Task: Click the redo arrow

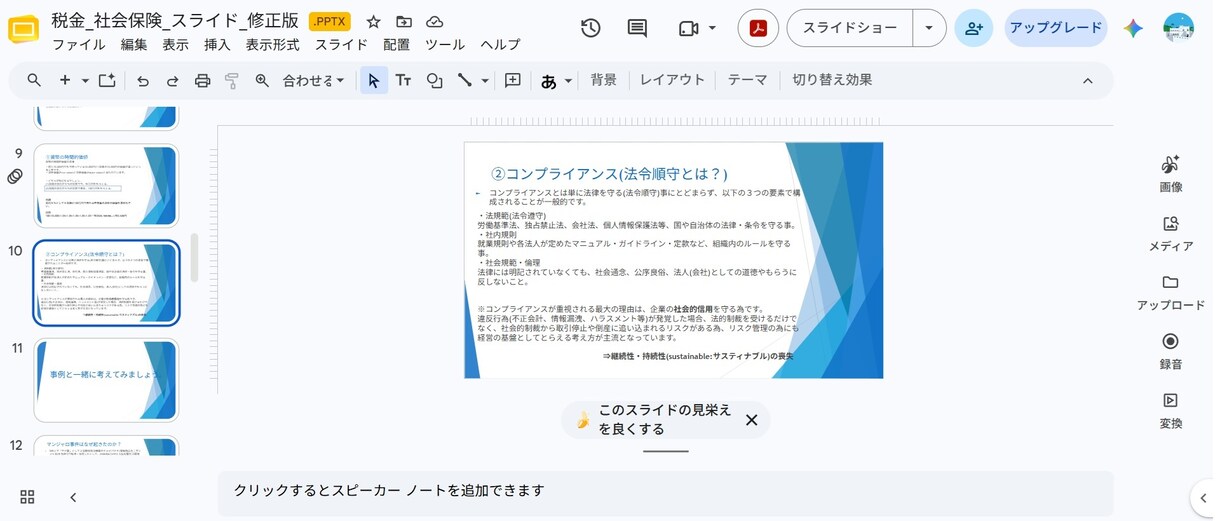Action: point(172,80)
